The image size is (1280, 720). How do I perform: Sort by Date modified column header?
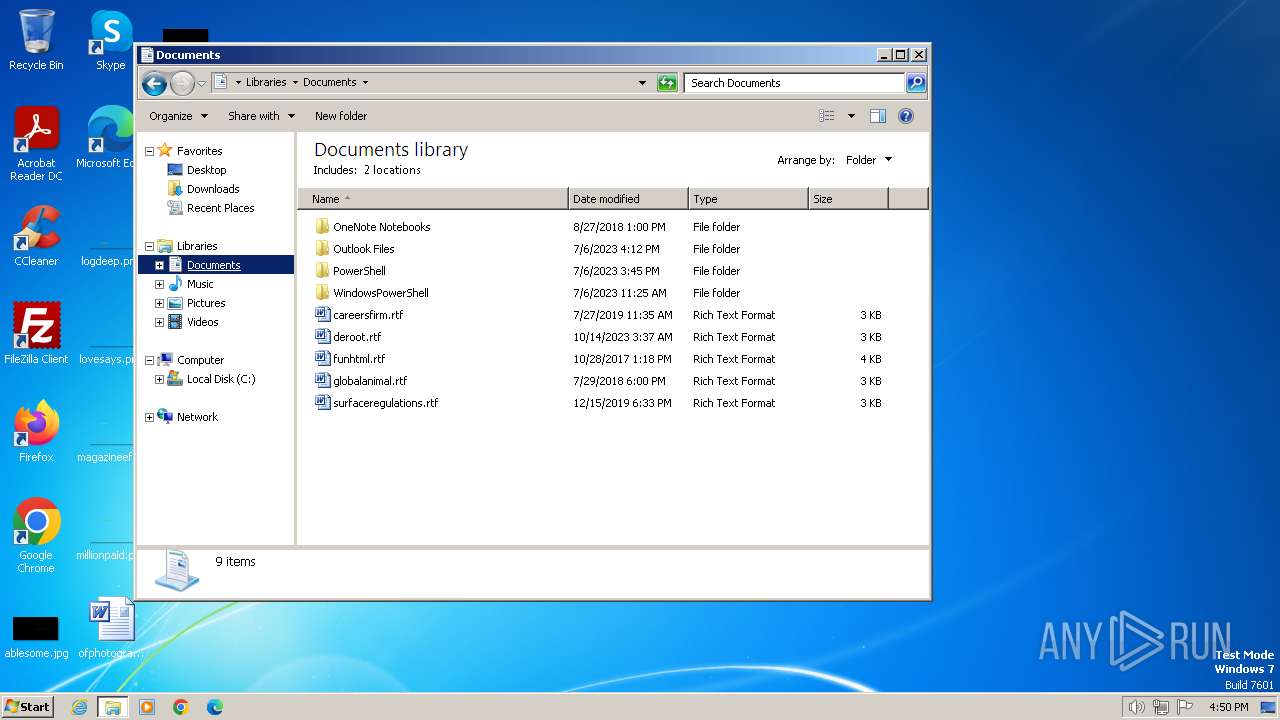628,199
